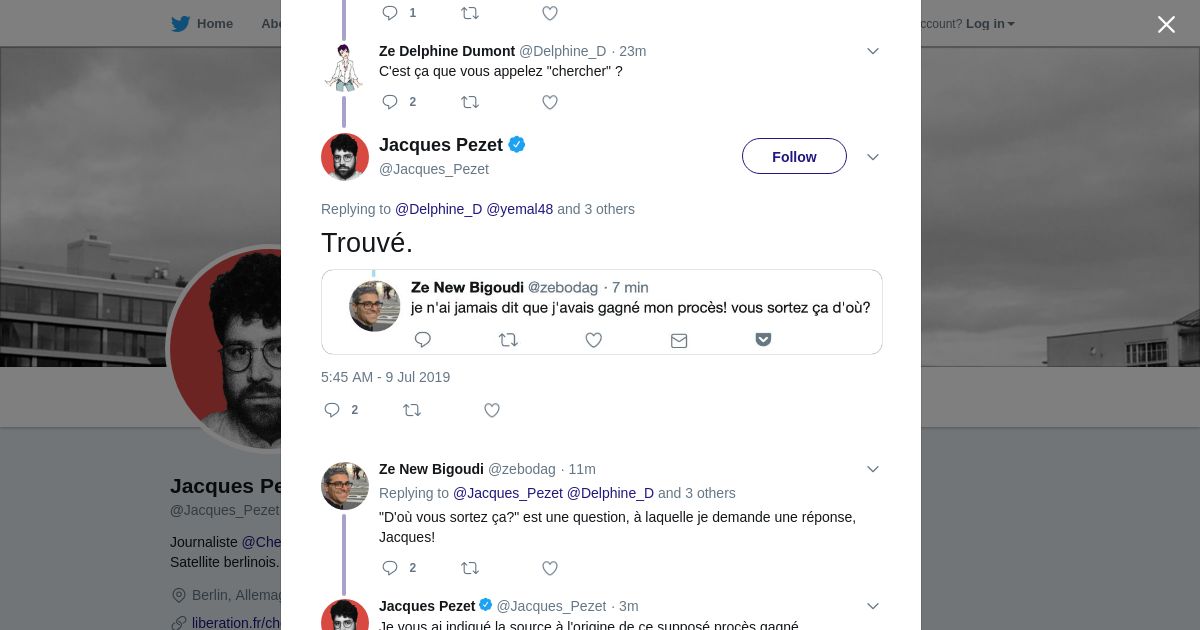Open more options for Jacques Pezet's main tweet
This screenshot has width=1200, height=630.
pos(873,157)
